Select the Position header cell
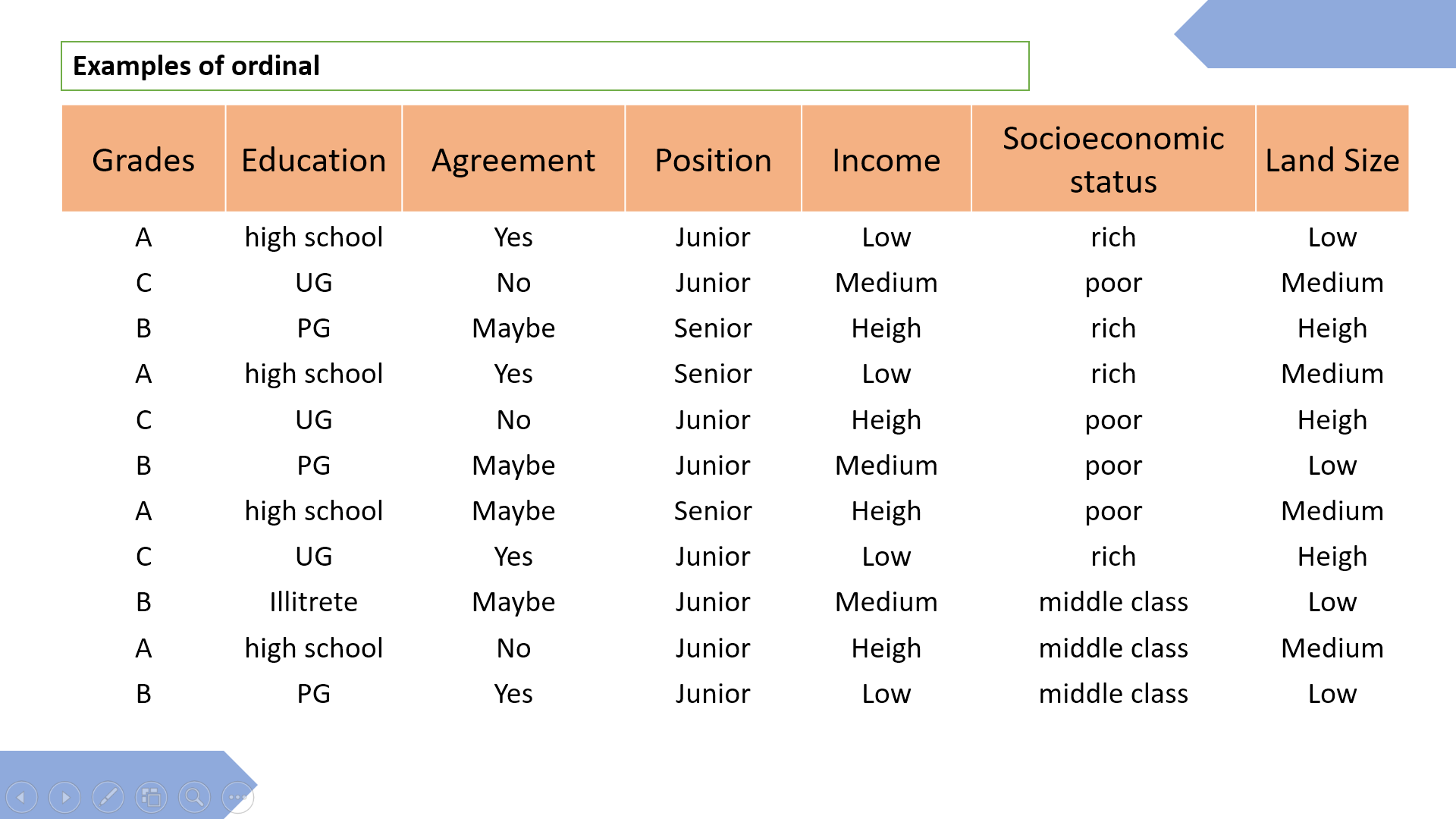Viewport: 1456px width, 819px height. [713, 159]
